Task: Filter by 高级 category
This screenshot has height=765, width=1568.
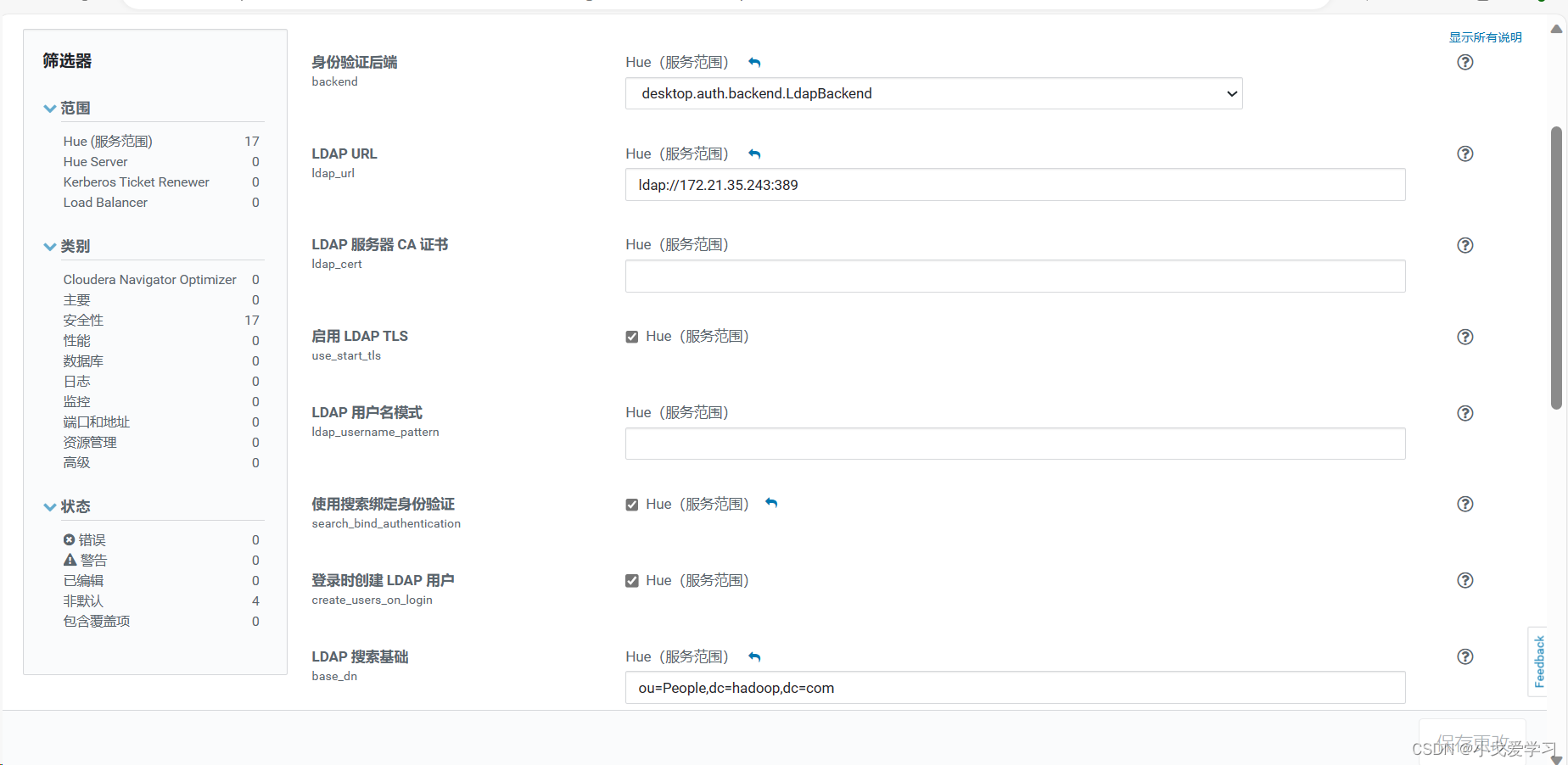Action: [x=76, y=463]
